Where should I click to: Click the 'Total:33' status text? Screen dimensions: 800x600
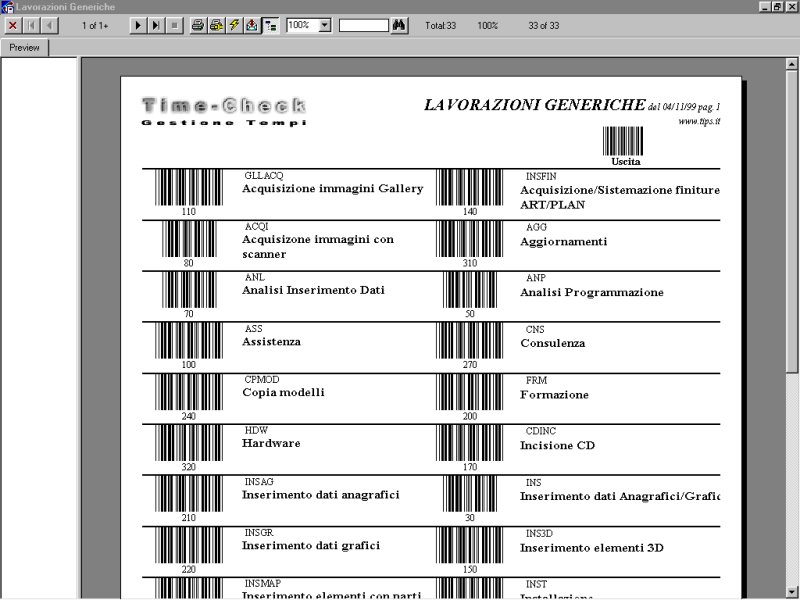(441, 26)
